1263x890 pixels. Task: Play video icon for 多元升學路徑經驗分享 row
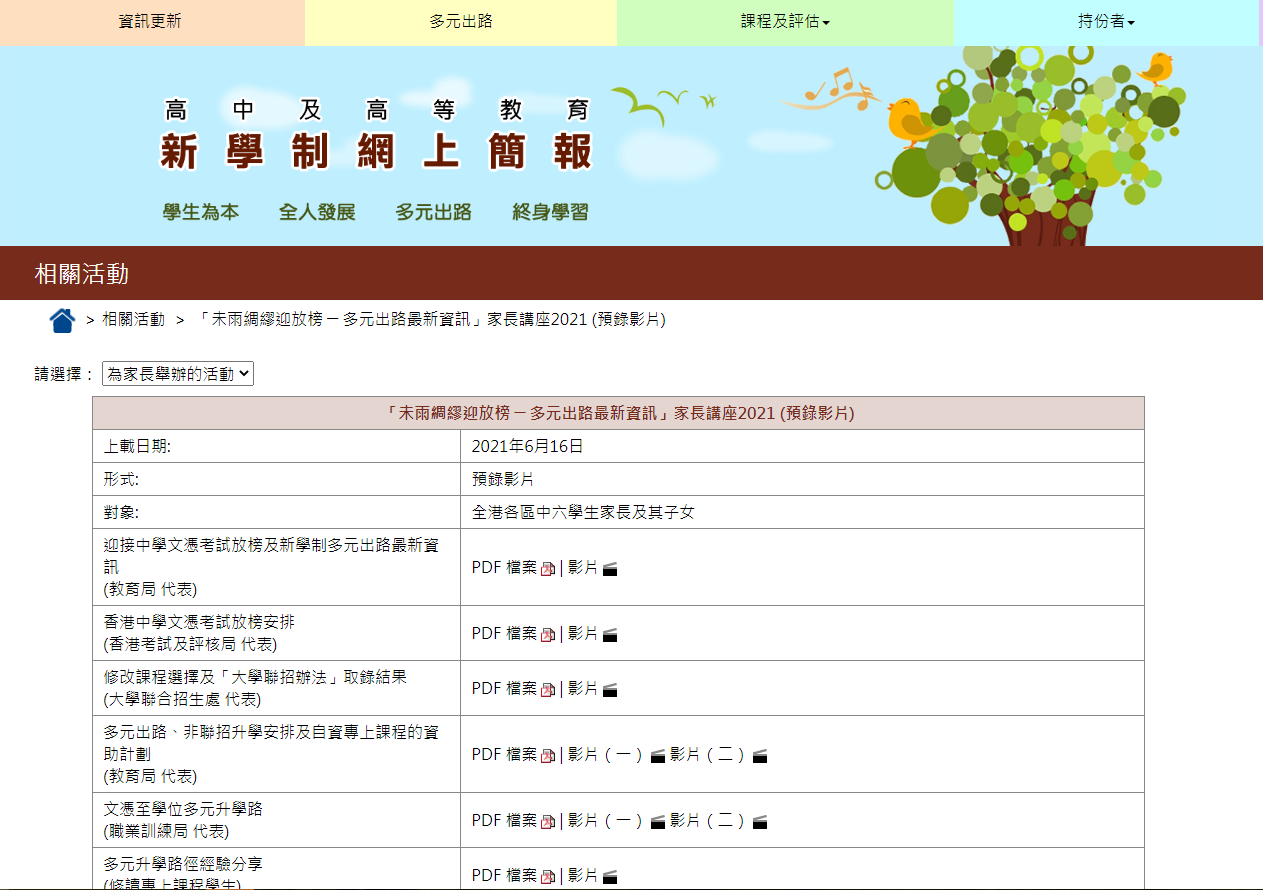tap(609, 877)
